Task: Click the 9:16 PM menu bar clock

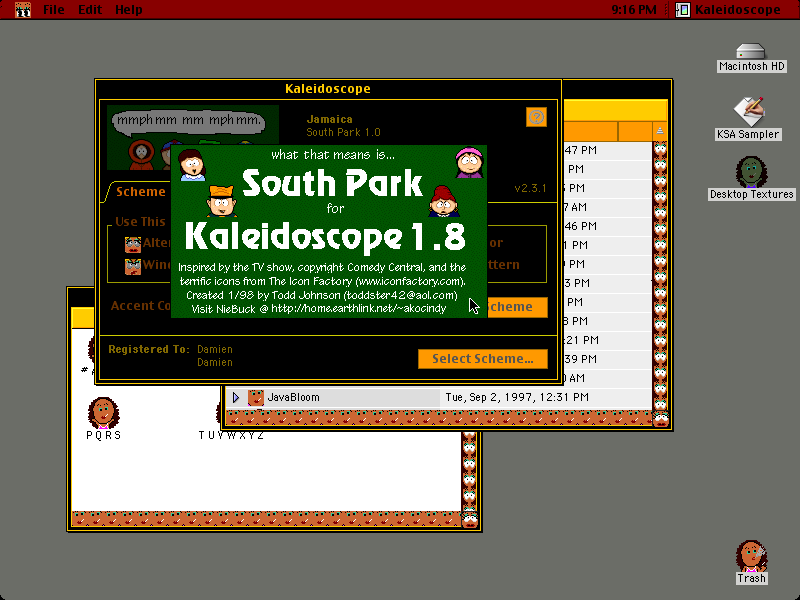Action: click(x=634, y=9)
